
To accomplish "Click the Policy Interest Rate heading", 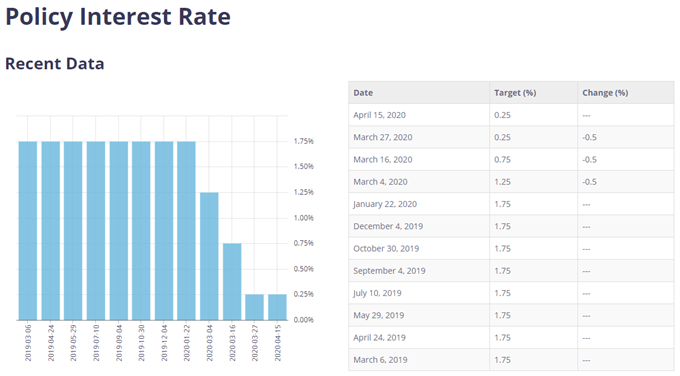I will [x=118, y=17].
